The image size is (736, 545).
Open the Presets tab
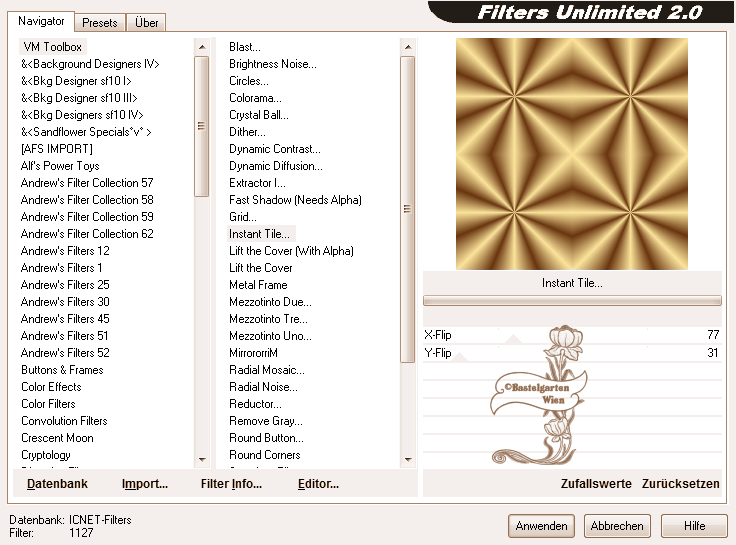pyautogui.click(x=100, y=23)
